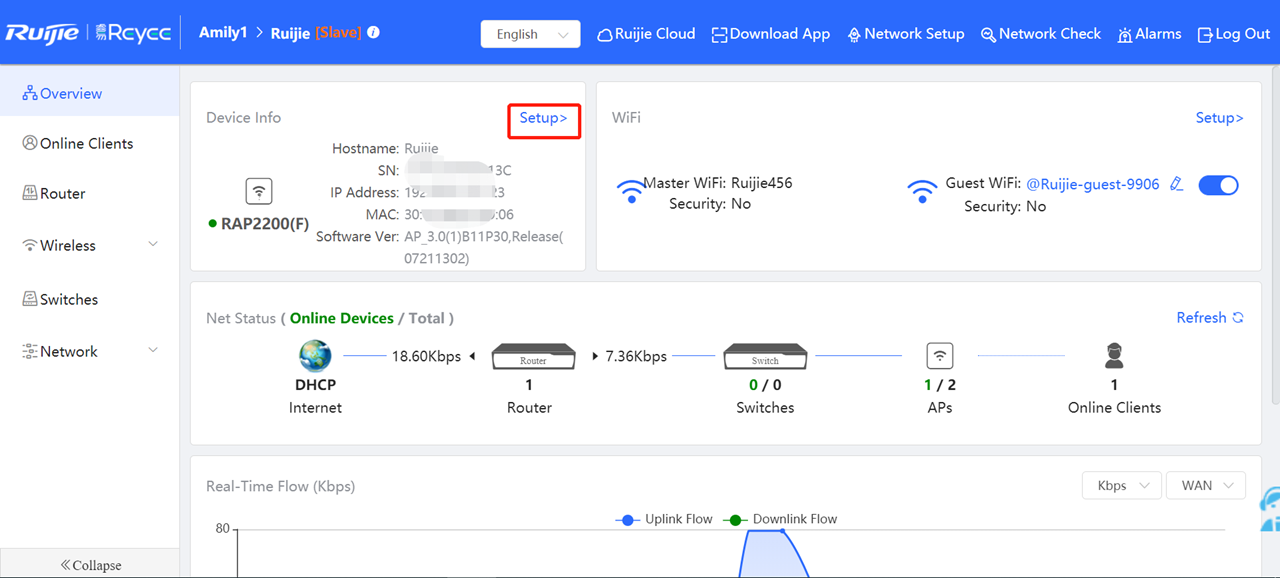The width and height of the screenshot is (1280, 578).
Task: Click the RAP2200(F) device name
Action: [x=264, y=224]
